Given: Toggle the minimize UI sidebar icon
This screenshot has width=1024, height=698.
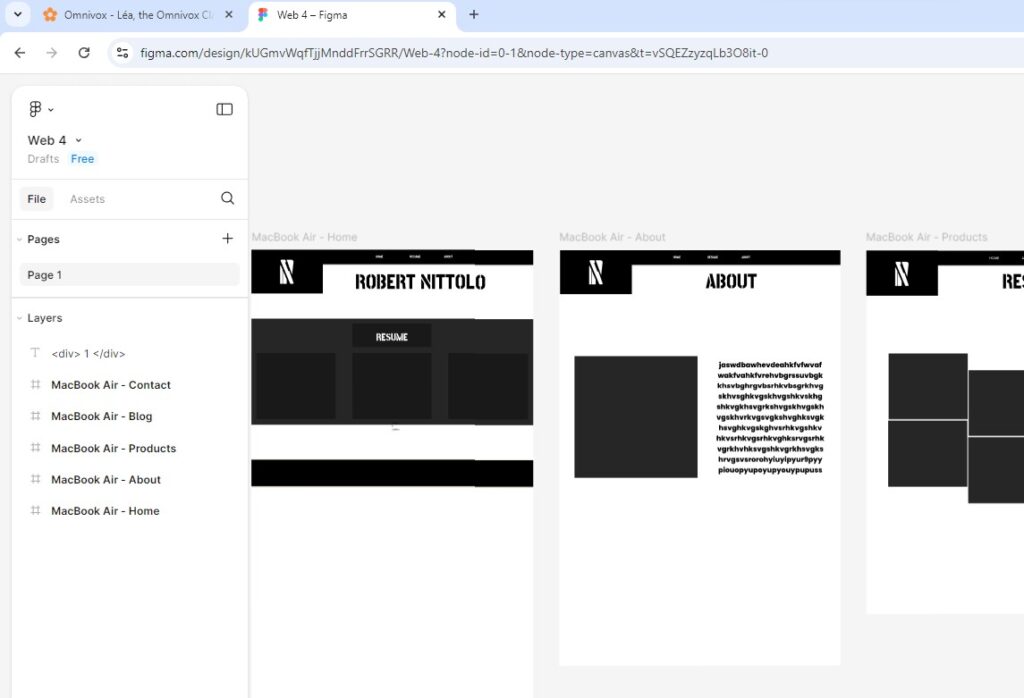Looking at the screenshot, I should 224,109.
